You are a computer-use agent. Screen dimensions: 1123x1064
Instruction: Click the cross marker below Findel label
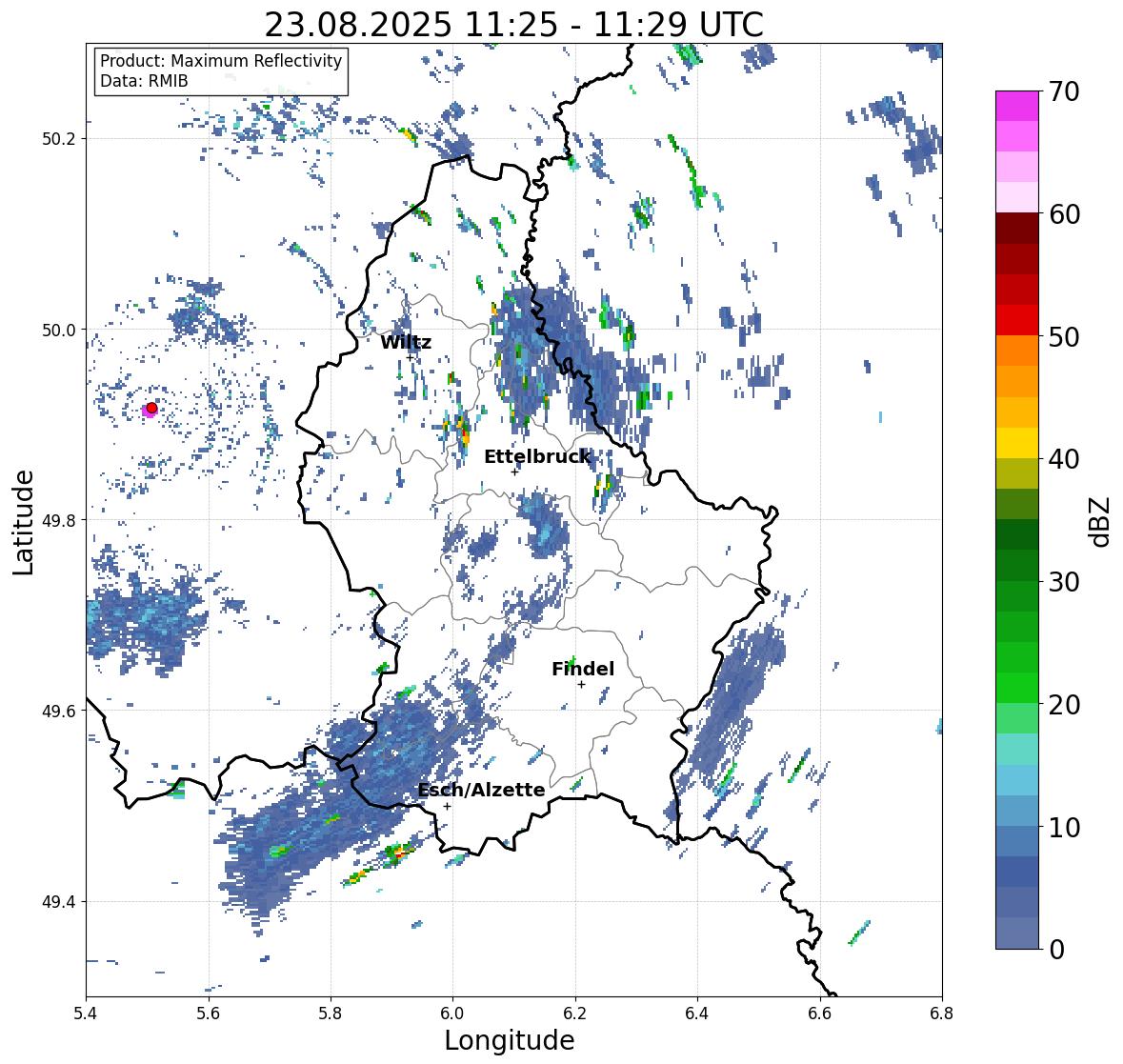(582, 685)
